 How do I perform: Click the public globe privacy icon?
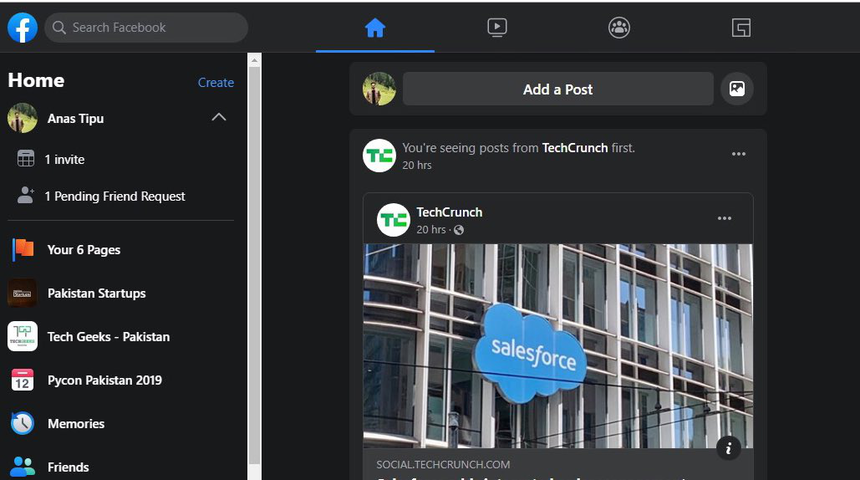coord(459,230)
